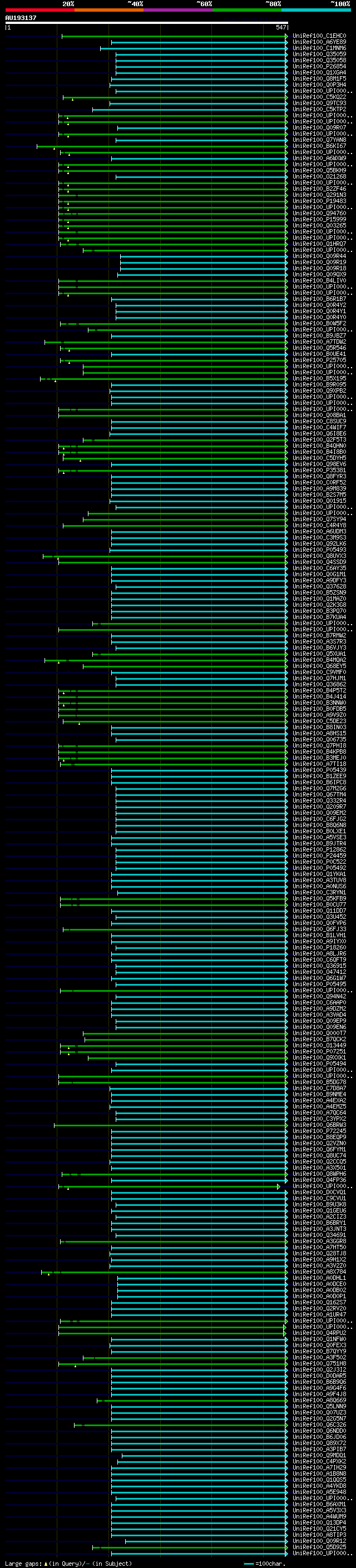The image size is (356, 1568).
Task: Click UniRef100_Q2F5T3 label
Action: [319, 439]
